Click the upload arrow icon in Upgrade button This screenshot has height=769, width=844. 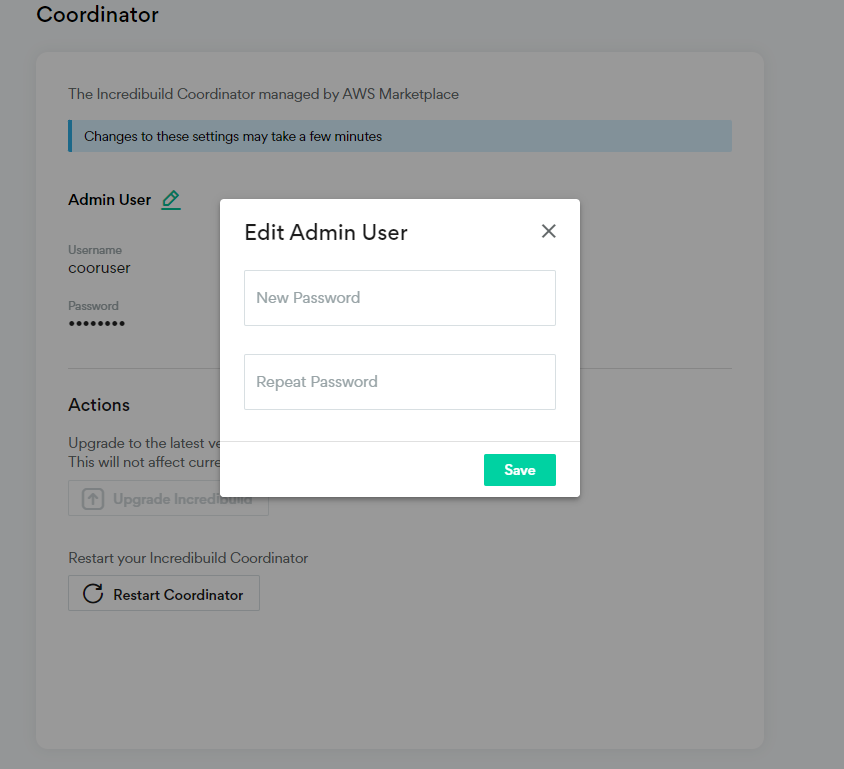click(x=93, y=498)
